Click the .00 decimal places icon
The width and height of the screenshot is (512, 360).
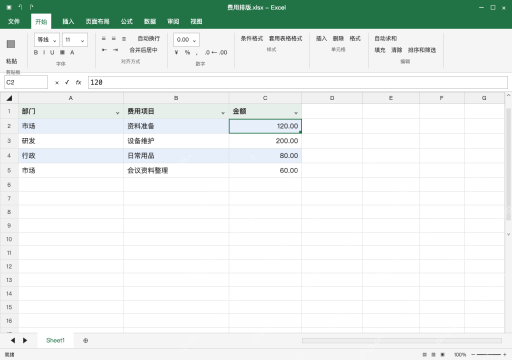(x=223, y=52)
